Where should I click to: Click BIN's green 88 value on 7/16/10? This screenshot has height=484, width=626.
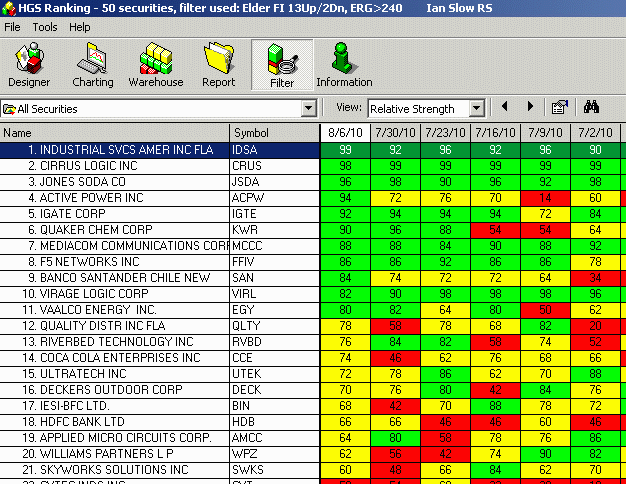coord(495,406)
